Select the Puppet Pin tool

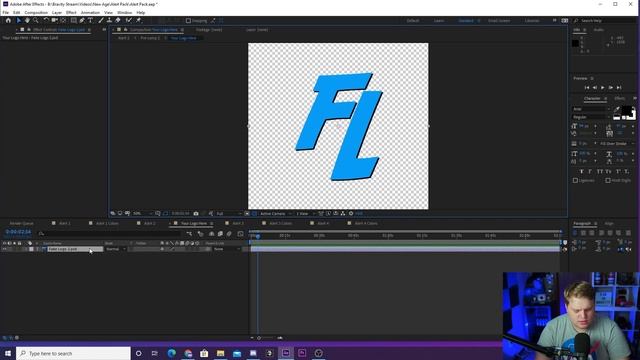139,20
